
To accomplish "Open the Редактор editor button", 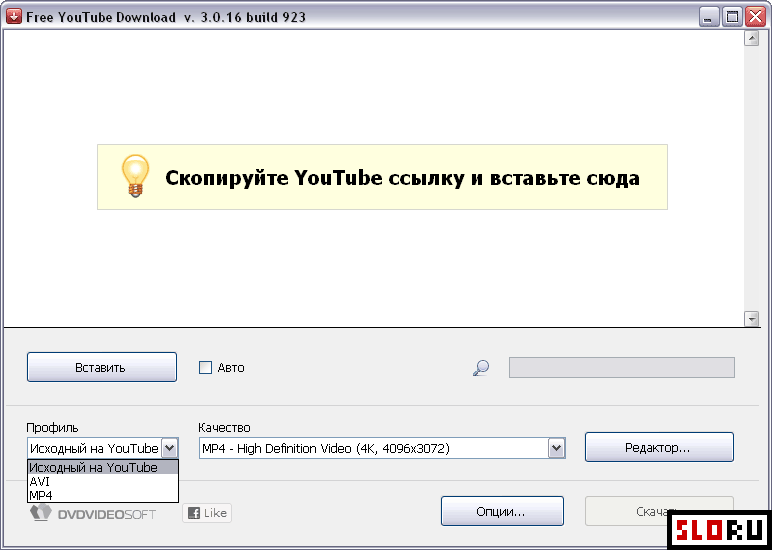I will 659,447.
